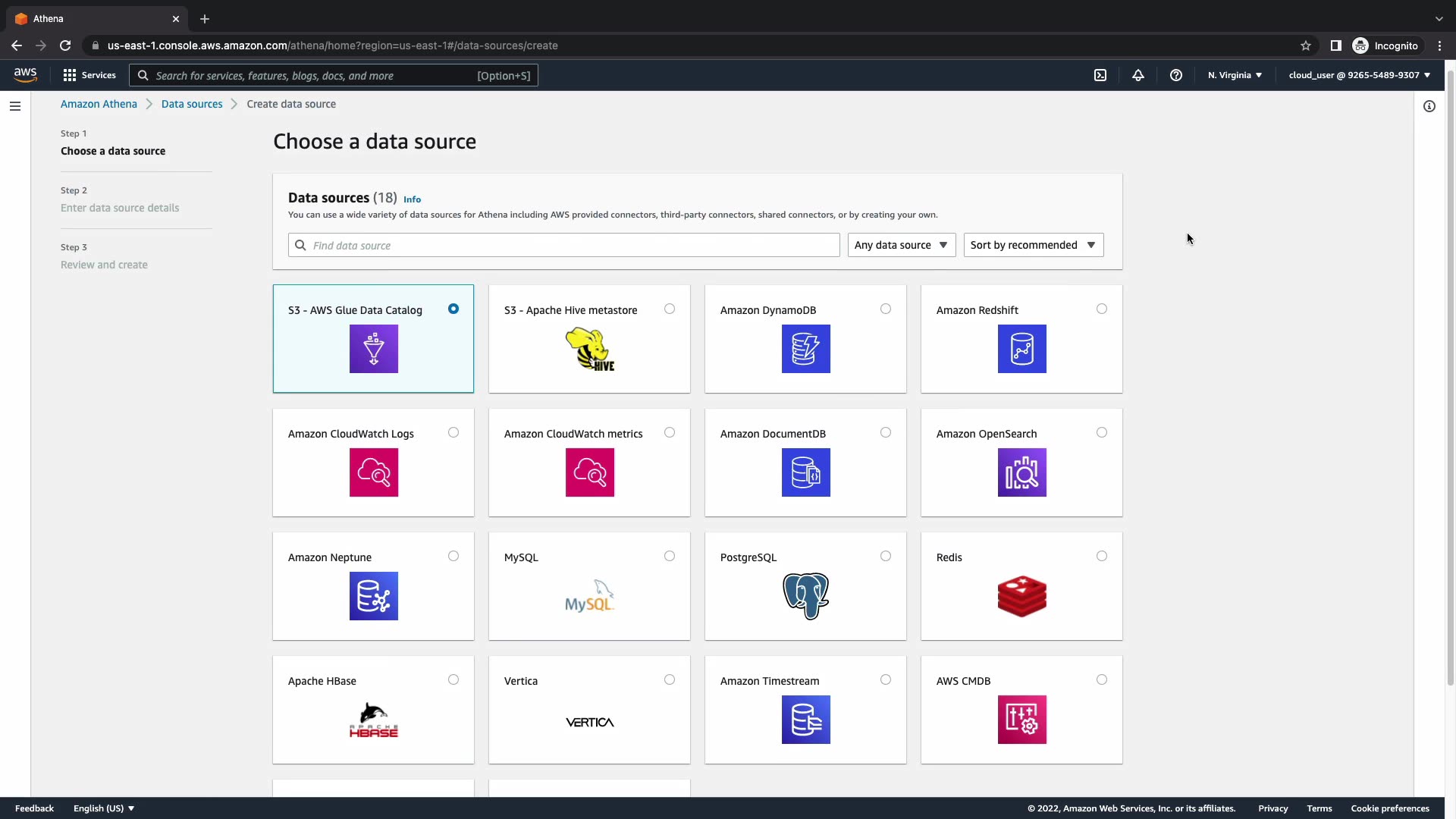The height and width of the screenshot is (819, 1456).
Task: Open the Services menu
Action: coord(89,75)
